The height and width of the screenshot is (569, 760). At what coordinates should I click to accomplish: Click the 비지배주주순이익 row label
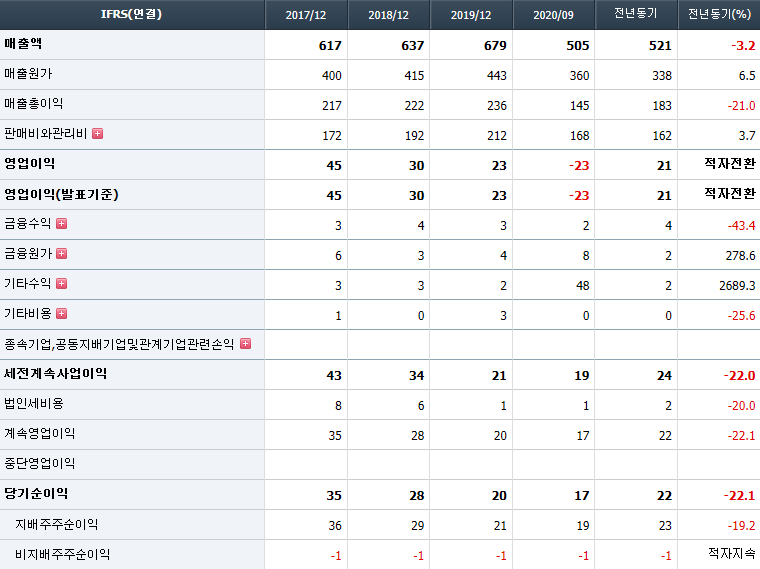[x=63, y=554]
